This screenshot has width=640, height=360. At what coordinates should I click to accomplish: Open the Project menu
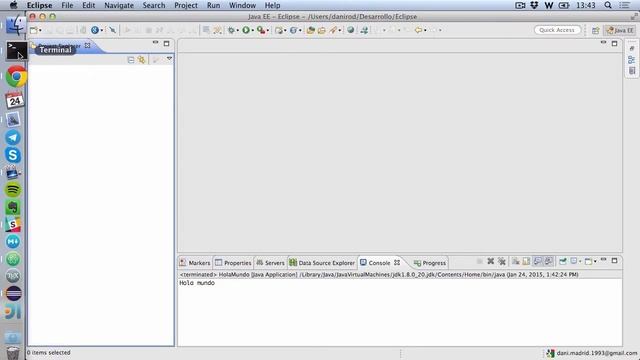click(x=186, y=5)
